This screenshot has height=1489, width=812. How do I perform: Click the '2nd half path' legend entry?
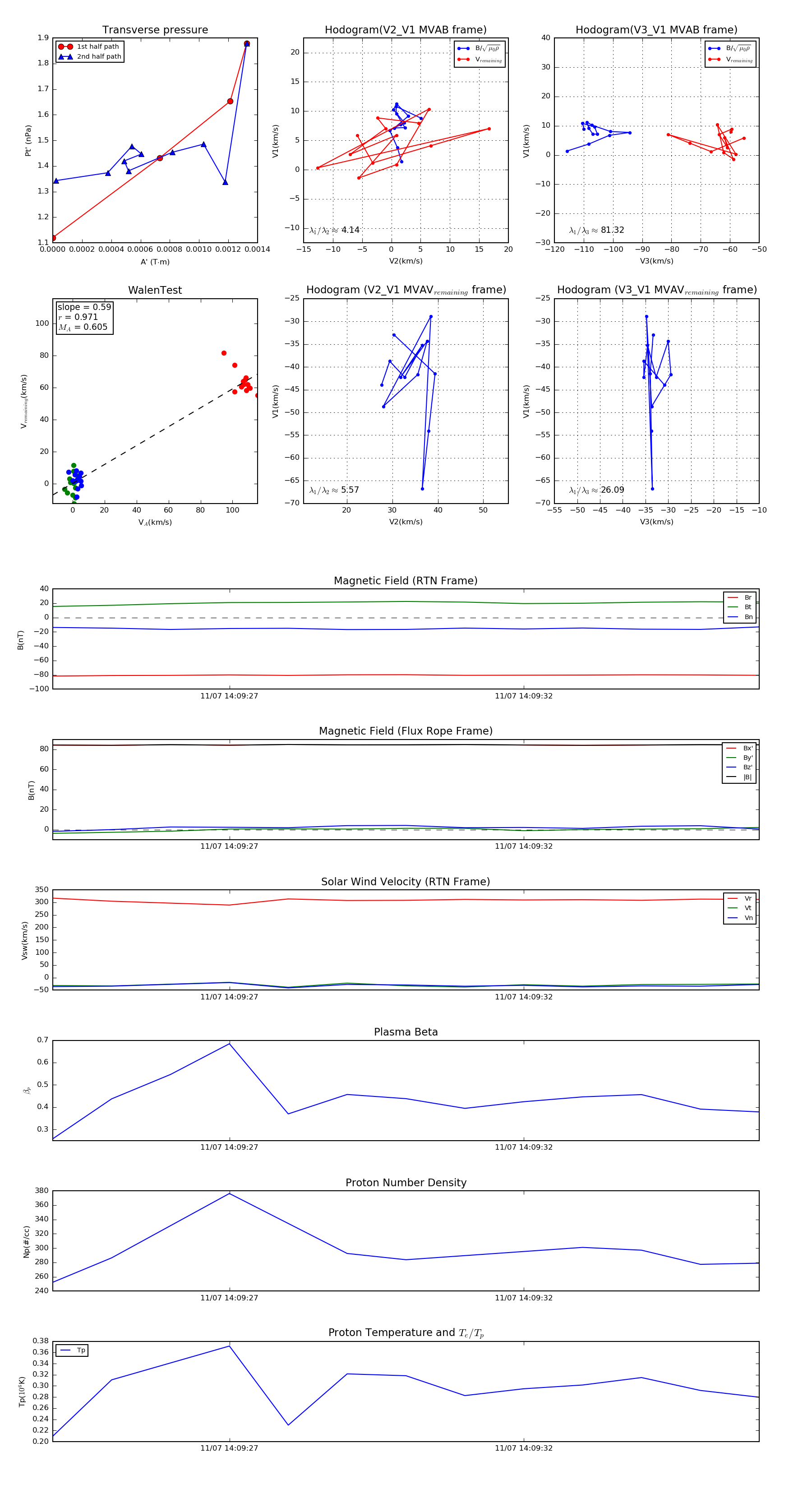click(x=90, y=57)
